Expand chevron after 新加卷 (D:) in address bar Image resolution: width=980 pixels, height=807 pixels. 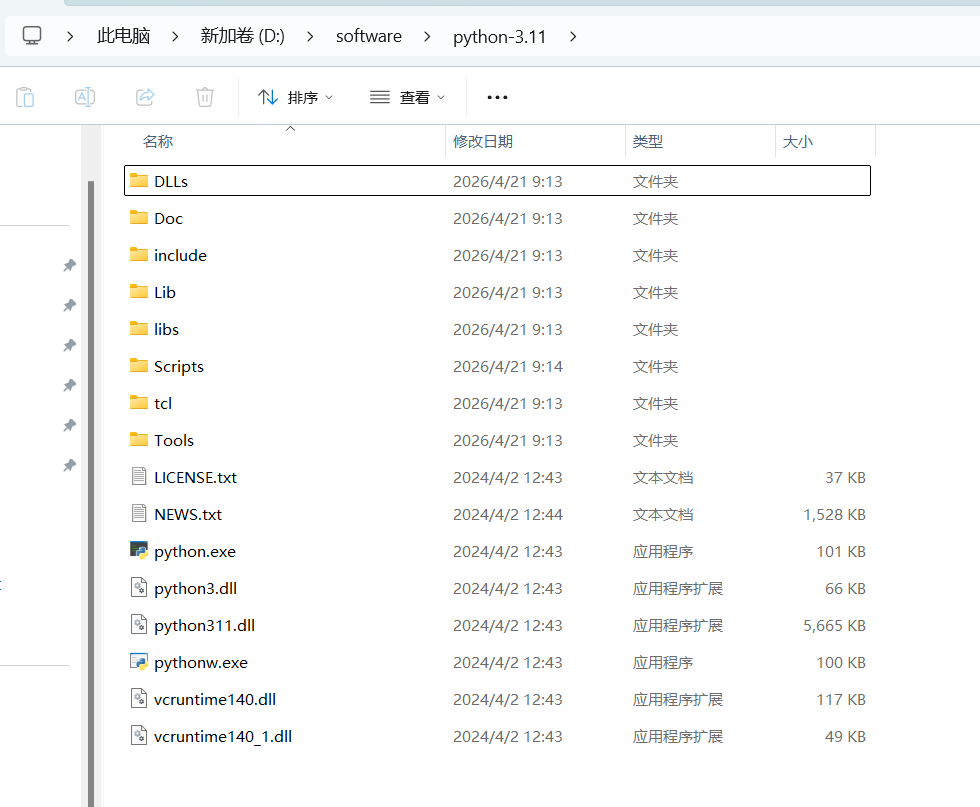coord(310,37)
